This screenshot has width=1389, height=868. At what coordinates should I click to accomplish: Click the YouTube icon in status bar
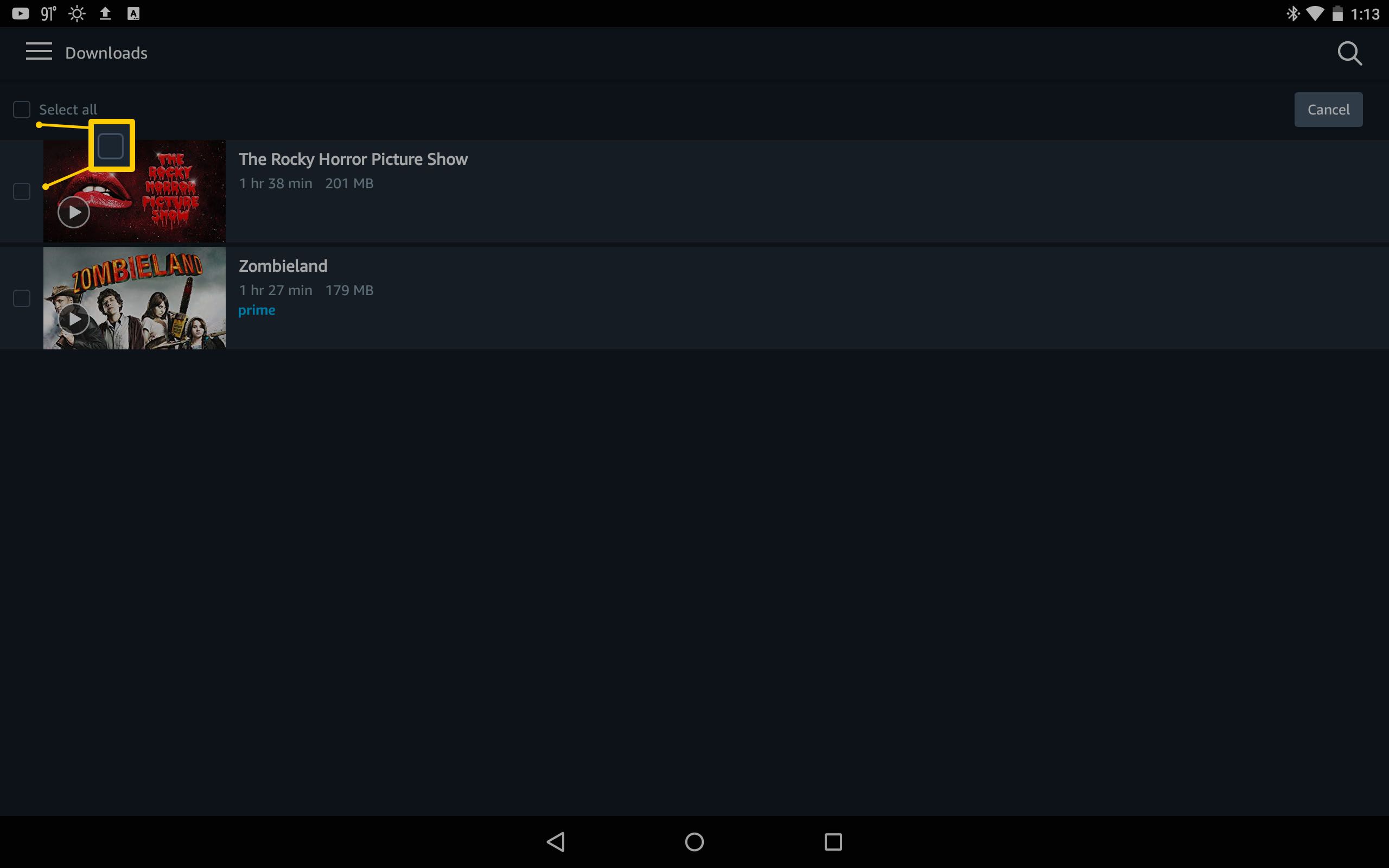click(18, 13)
